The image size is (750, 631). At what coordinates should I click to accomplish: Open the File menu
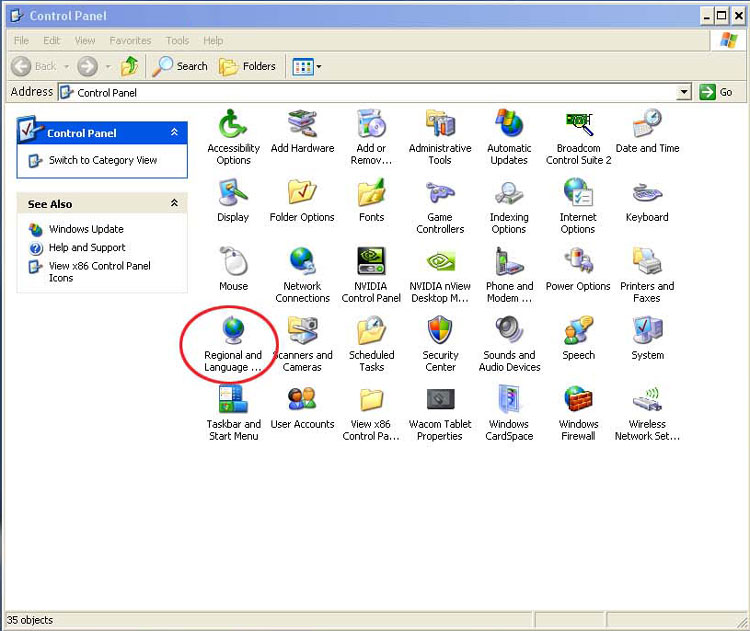point(21,41)
